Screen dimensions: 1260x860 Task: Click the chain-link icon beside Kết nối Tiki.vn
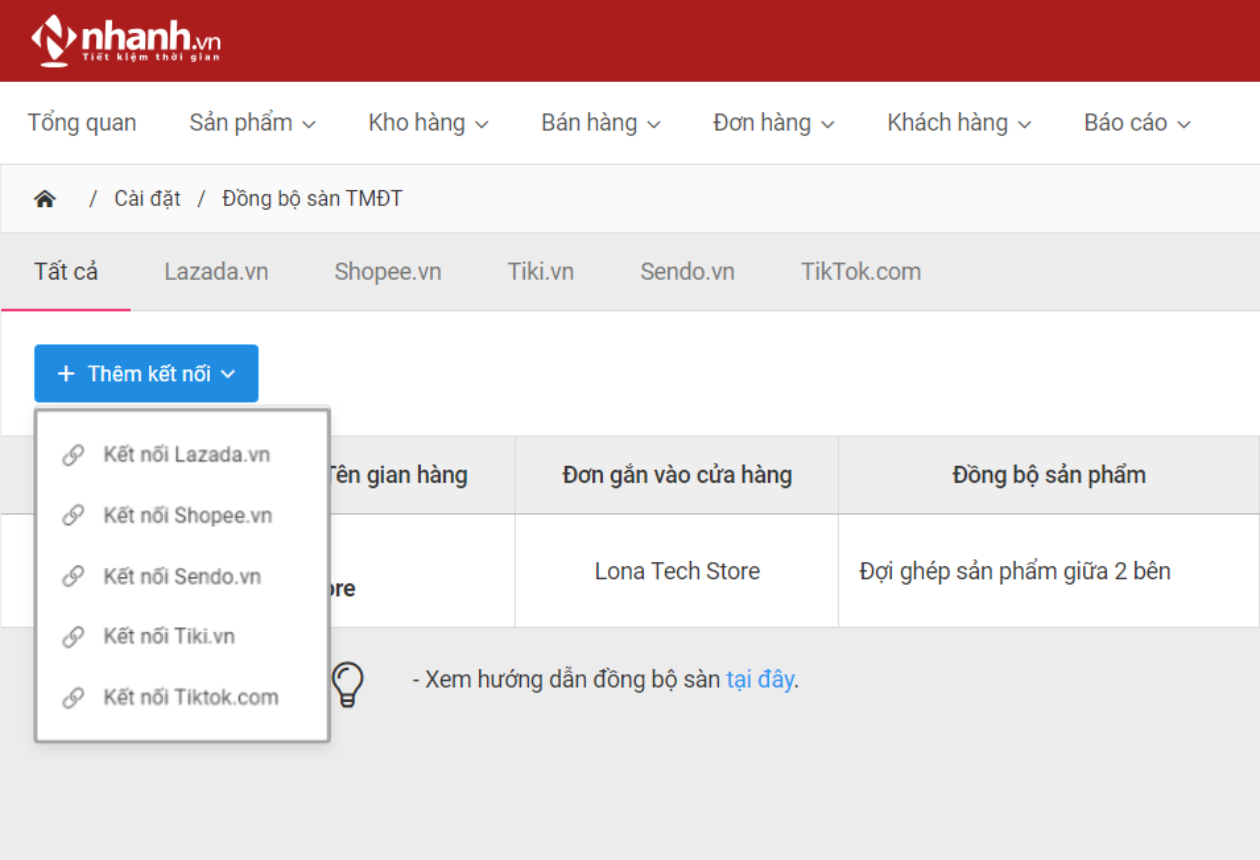pyautogui.click(x=72, y=636)
